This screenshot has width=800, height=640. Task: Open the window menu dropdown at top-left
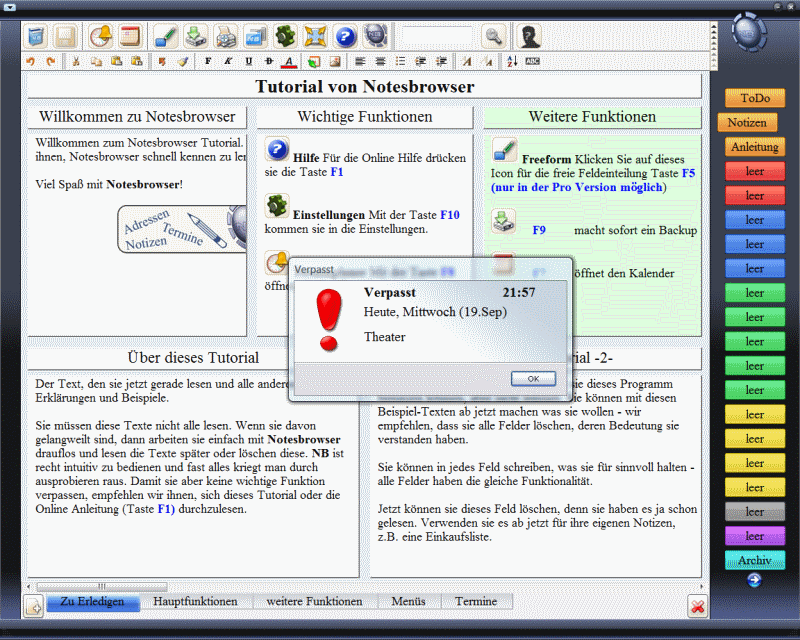[x=9, y=7]
